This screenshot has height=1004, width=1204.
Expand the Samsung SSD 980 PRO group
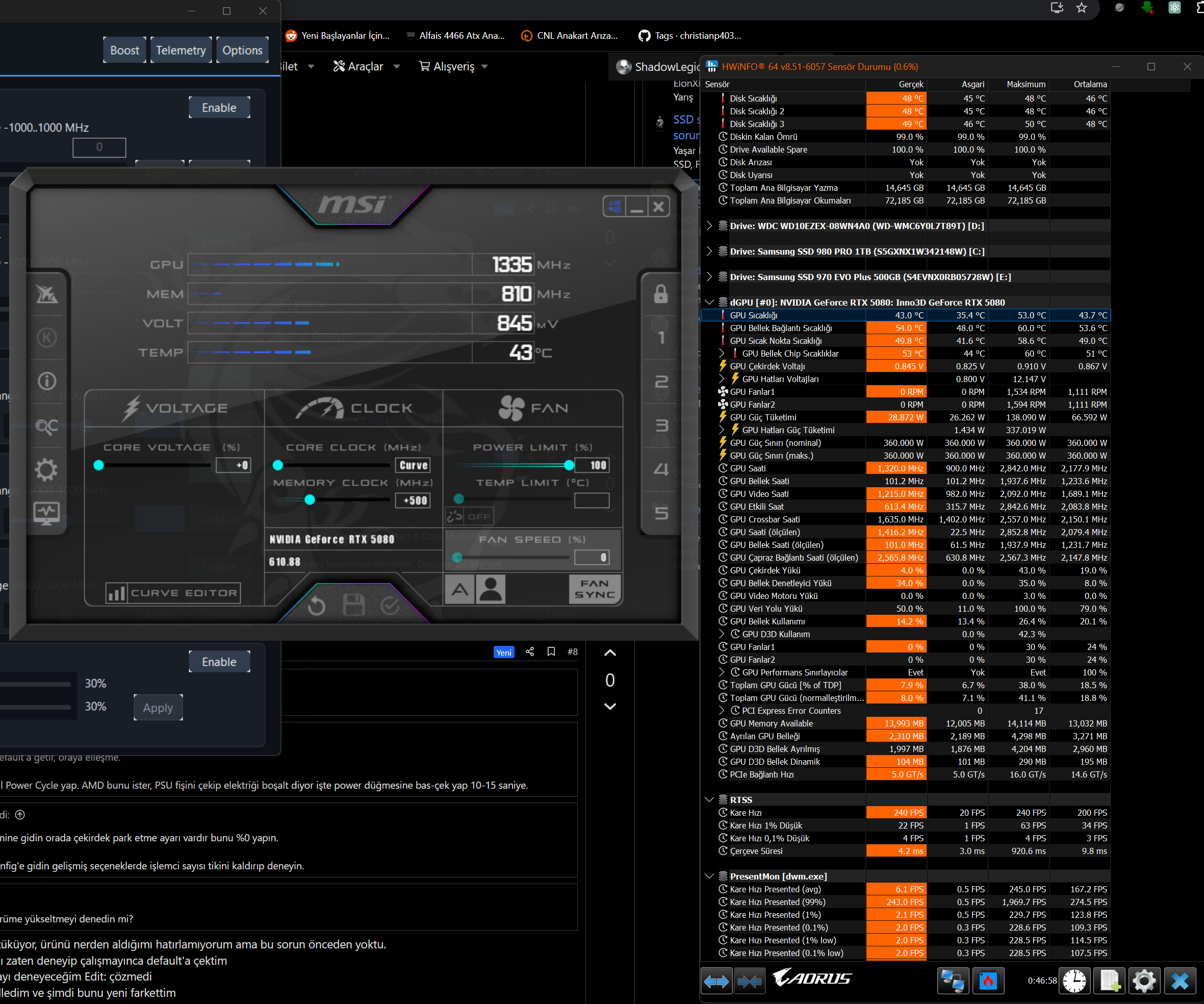[x=709, y=252]
